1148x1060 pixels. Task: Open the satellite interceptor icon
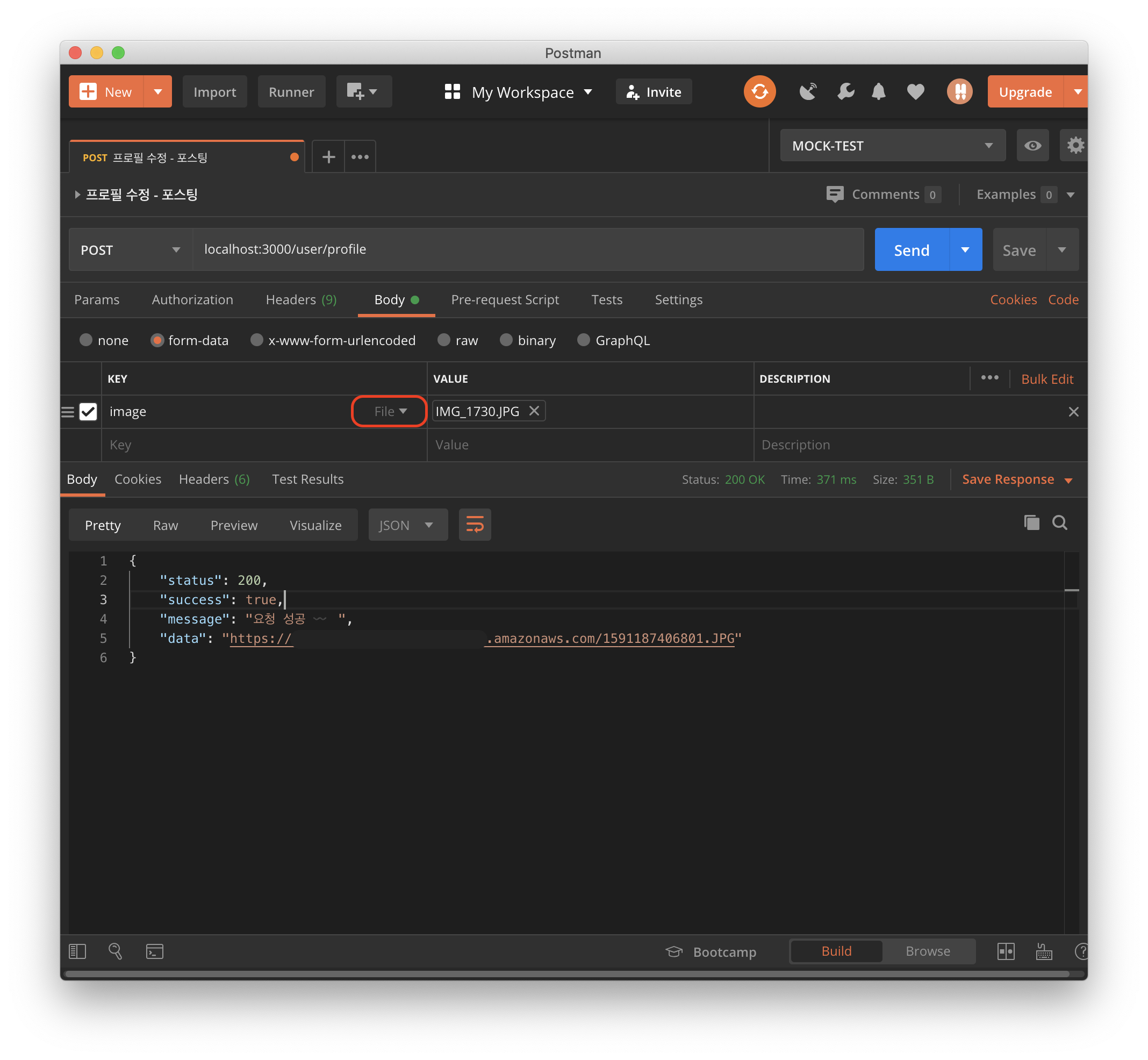coord(807,92)
